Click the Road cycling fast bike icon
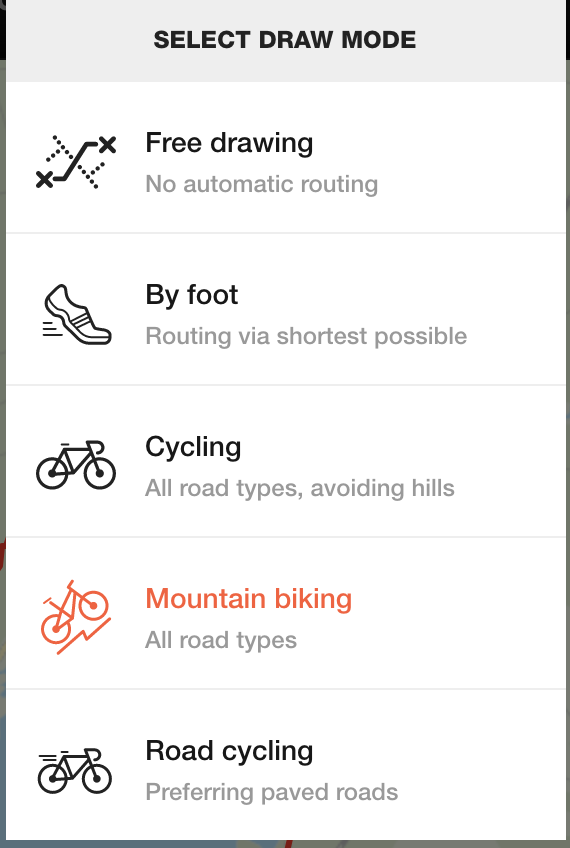The height and width of the screenshot is (848, 570). [x=75, y=771]
